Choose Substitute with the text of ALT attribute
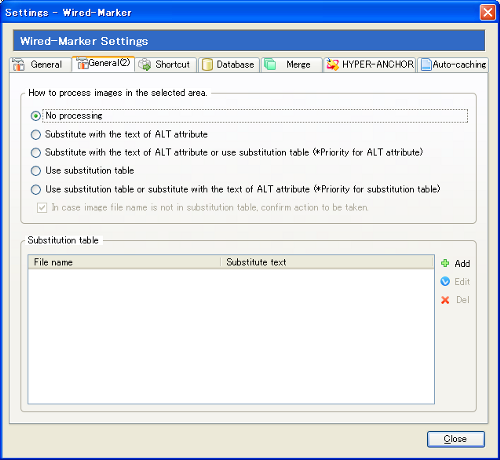Viewport: 500px width, 460px height. click(36, 135)
